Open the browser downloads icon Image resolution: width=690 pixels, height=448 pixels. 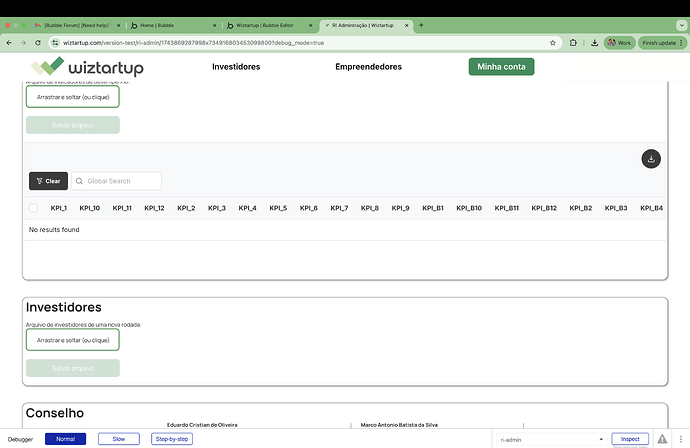pyautogui.click(x=595, y=43)
